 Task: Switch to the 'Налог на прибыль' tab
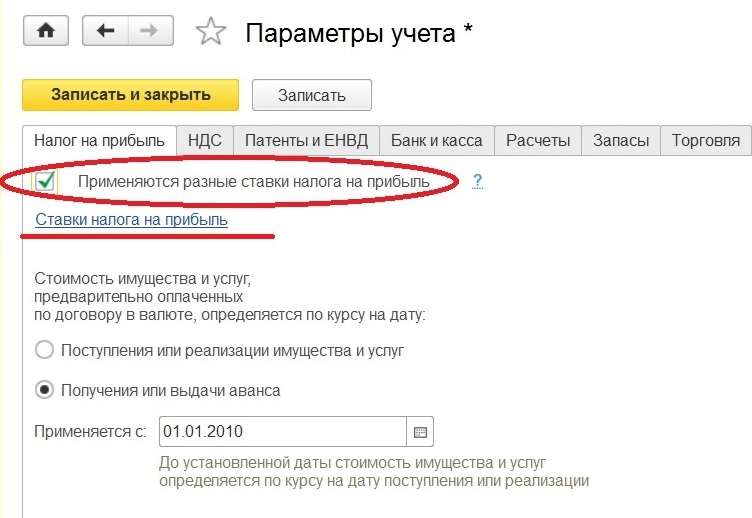pos(99,141)
